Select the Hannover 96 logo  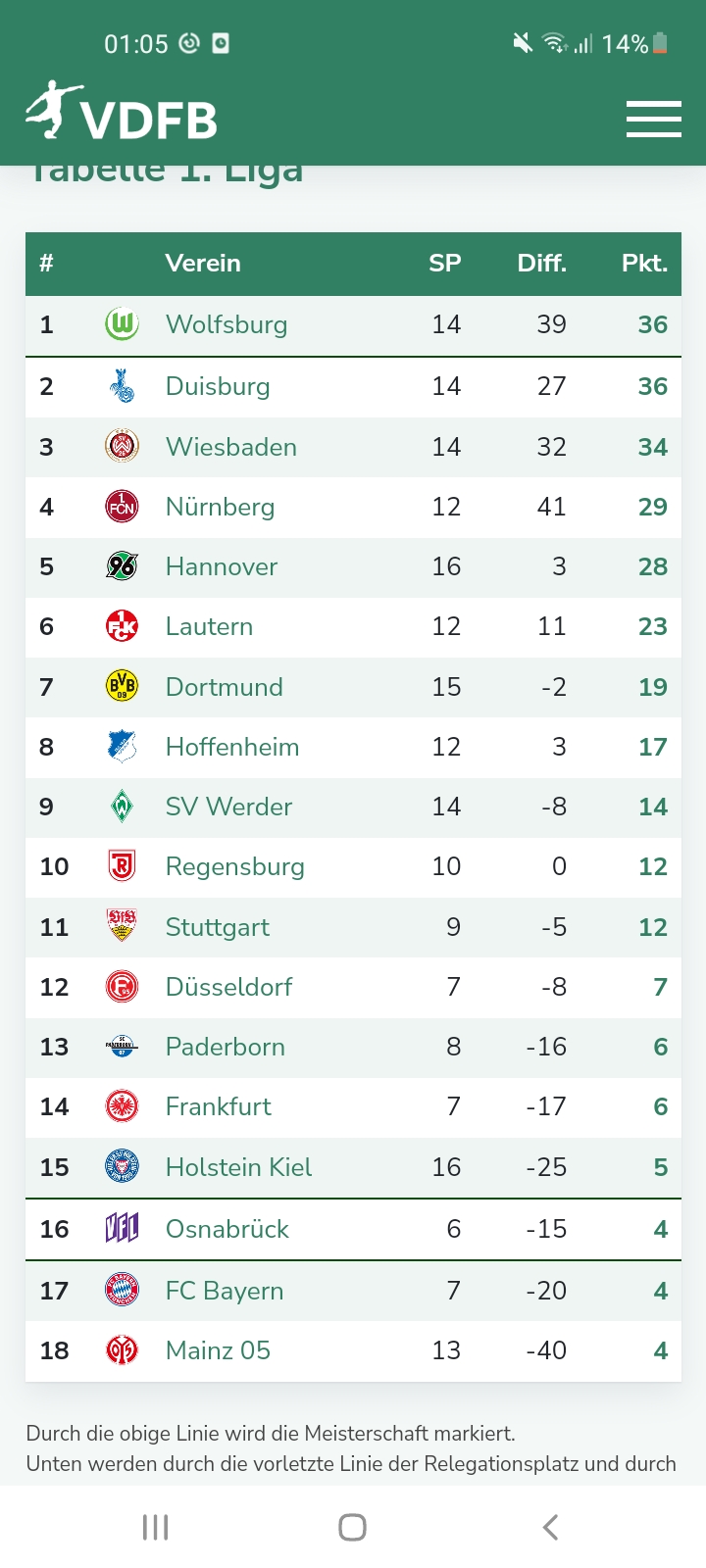(122, 566)
